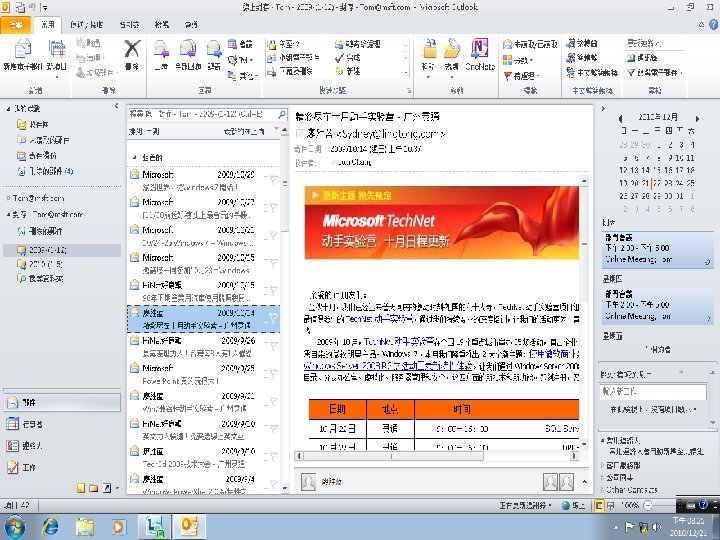Open the first TechNet hands-on lab link in the message body
The width and height of the screenshot is (720, 540).
click(379, 319)
